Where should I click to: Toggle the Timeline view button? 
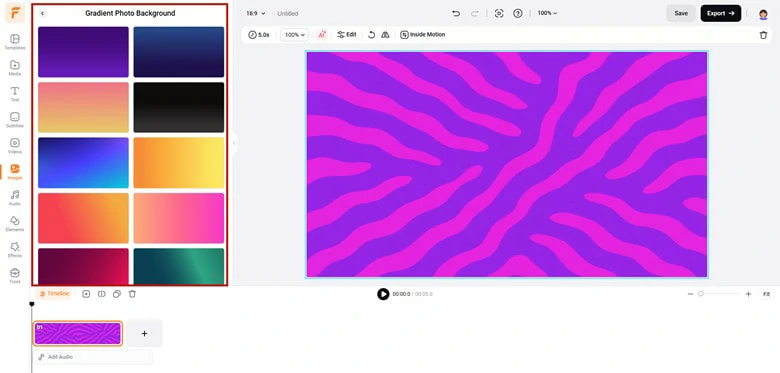pyautogui.click(x=54, y=294)
